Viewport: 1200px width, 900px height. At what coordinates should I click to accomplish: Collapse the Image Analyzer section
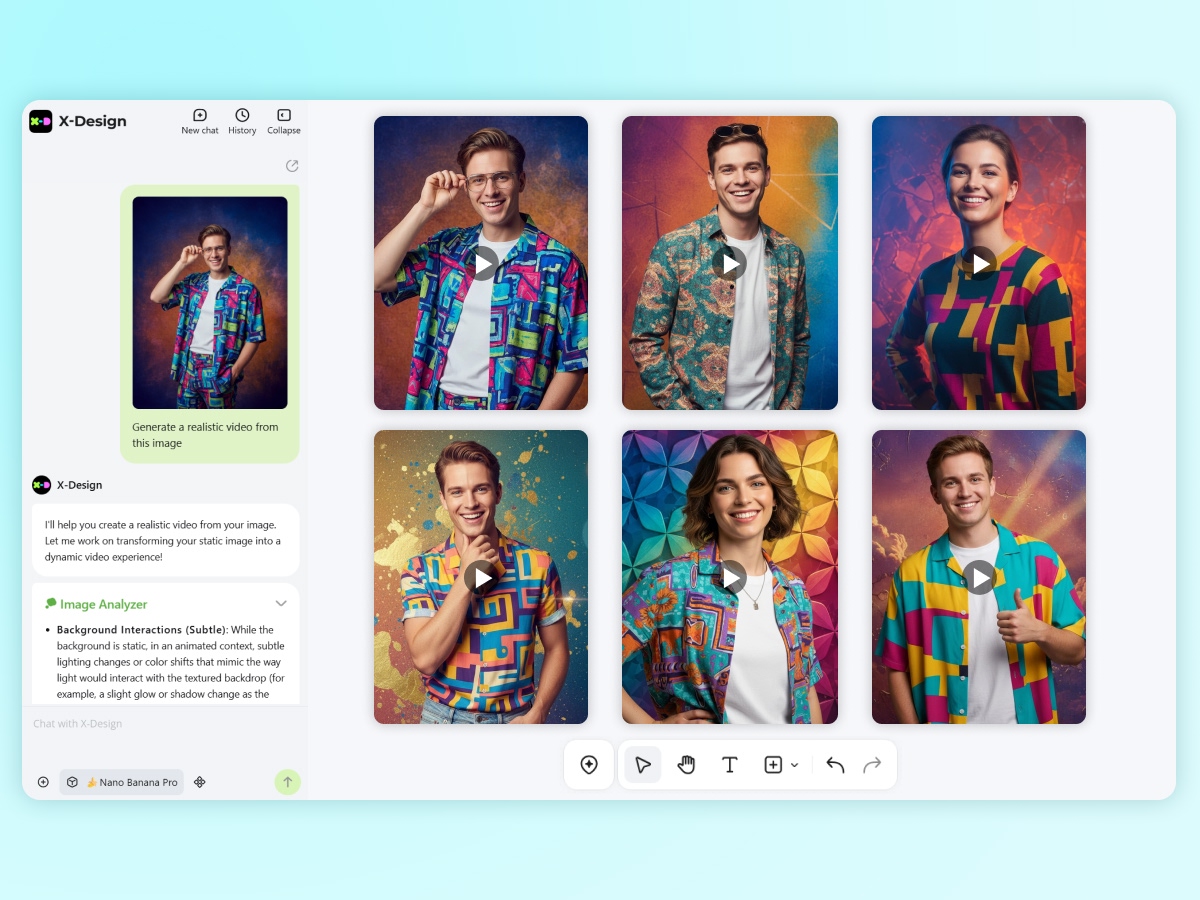pyautogui.click(x=281, y=604)
